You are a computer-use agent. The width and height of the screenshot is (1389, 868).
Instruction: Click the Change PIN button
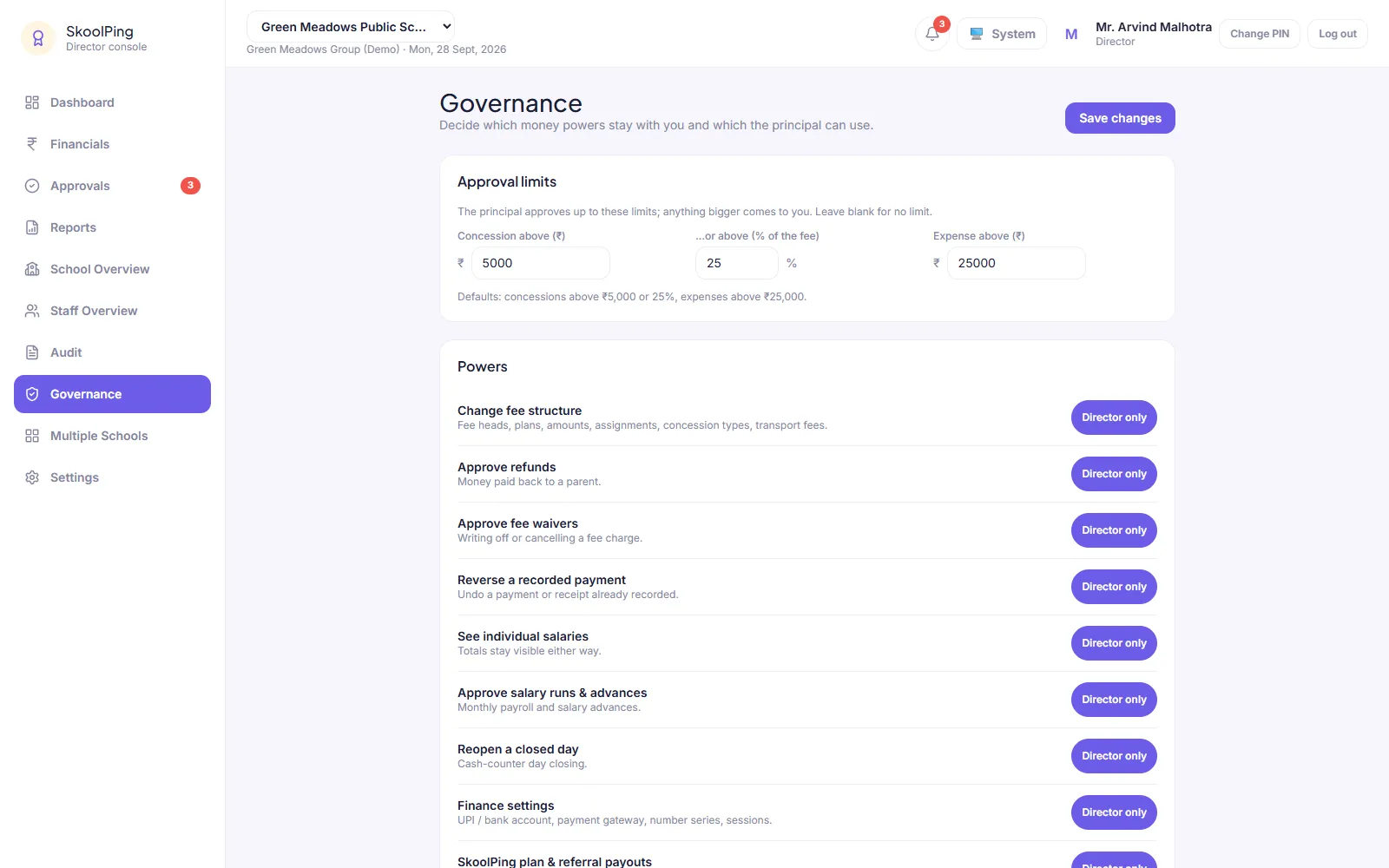(1260, 34)
